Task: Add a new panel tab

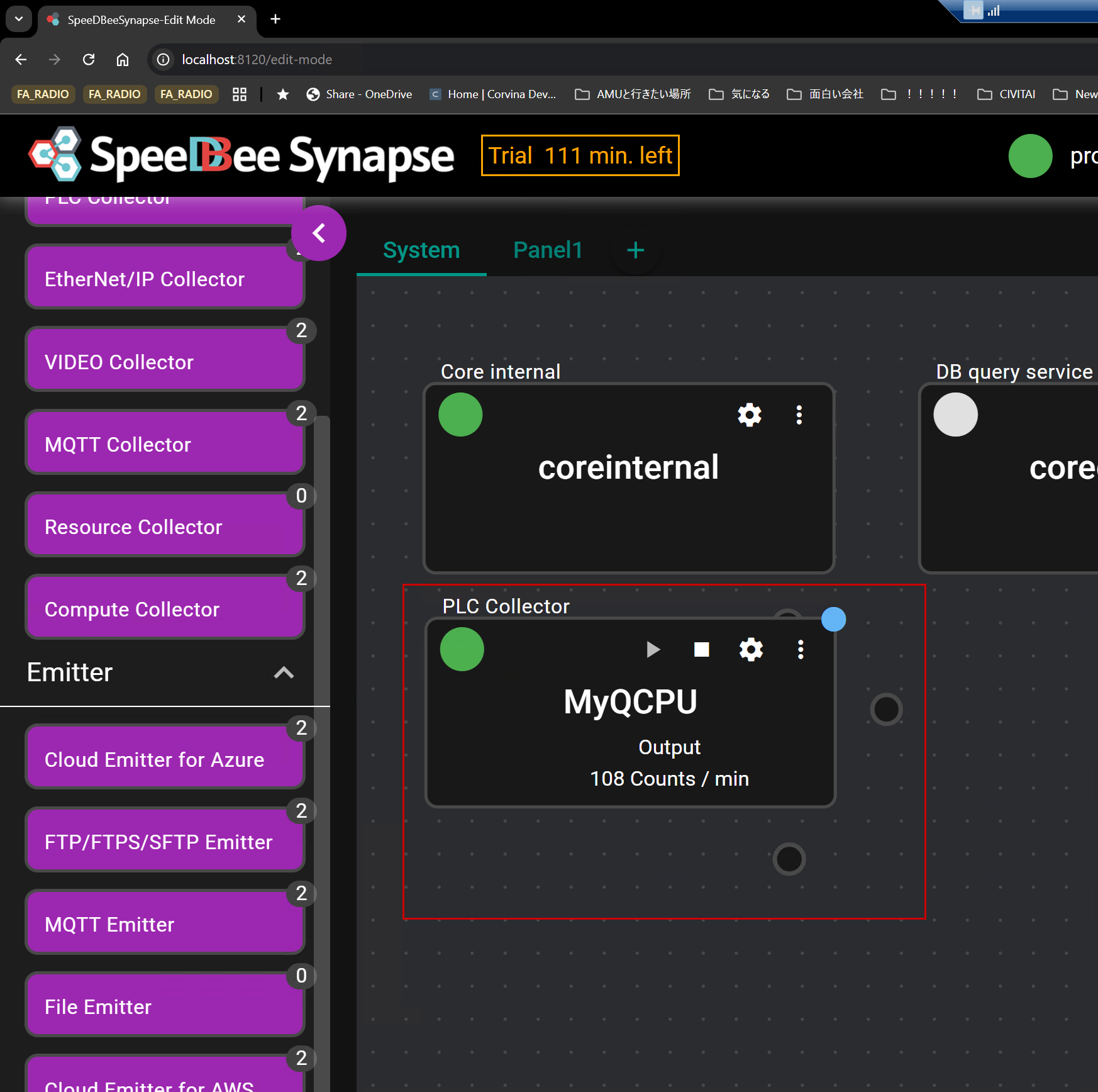Action: click(635, 250)
